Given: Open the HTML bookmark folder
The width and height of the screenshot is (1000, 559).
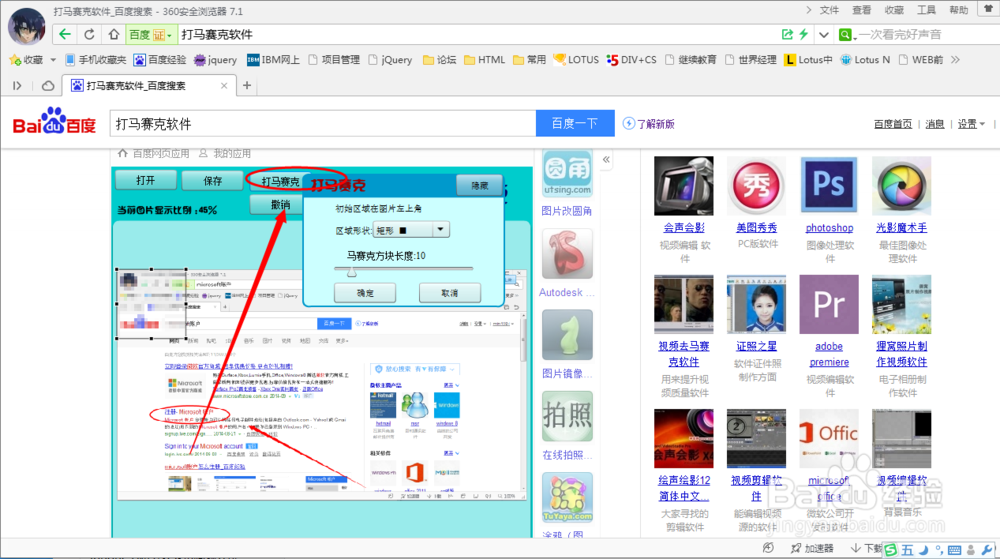Looking at the screenshot, I should pos(485,60).
